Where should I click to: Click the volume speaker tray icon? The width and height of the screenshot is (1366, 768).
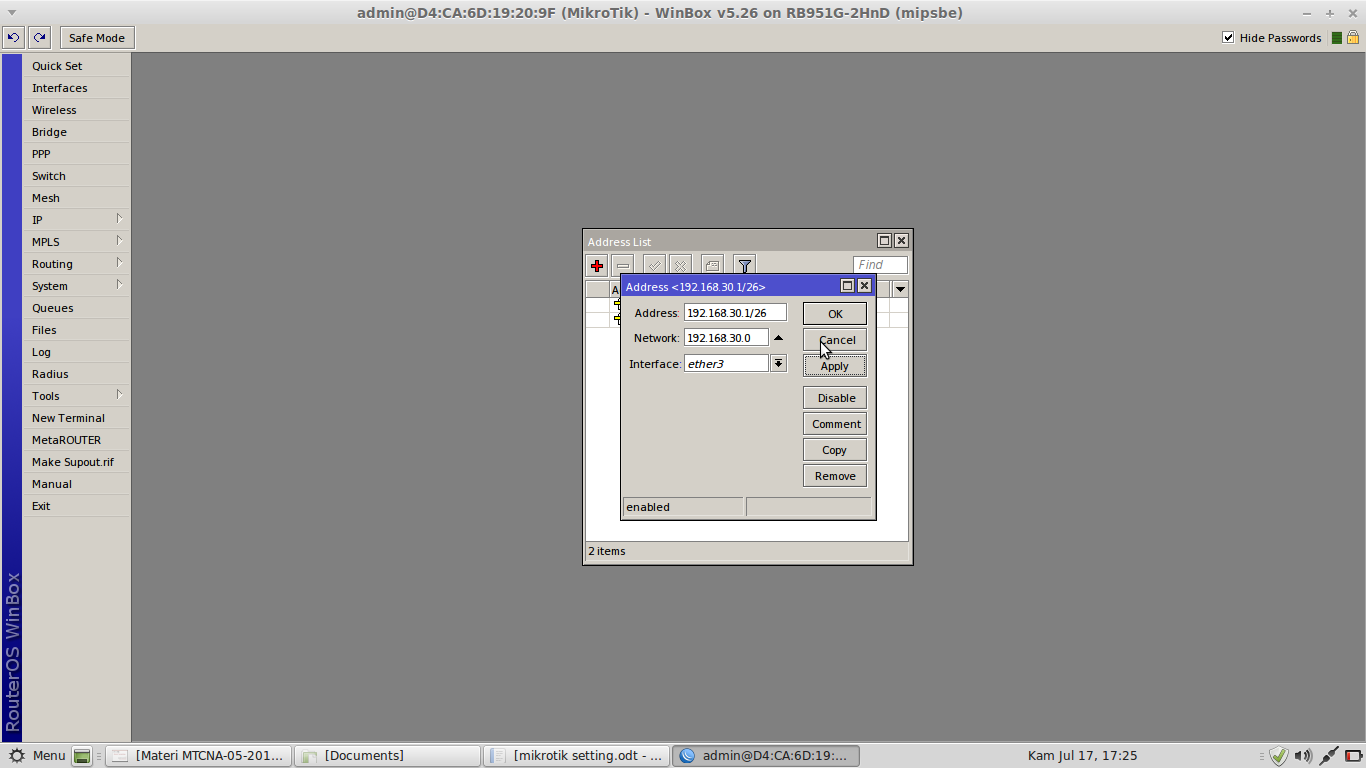pos(1303,756)
